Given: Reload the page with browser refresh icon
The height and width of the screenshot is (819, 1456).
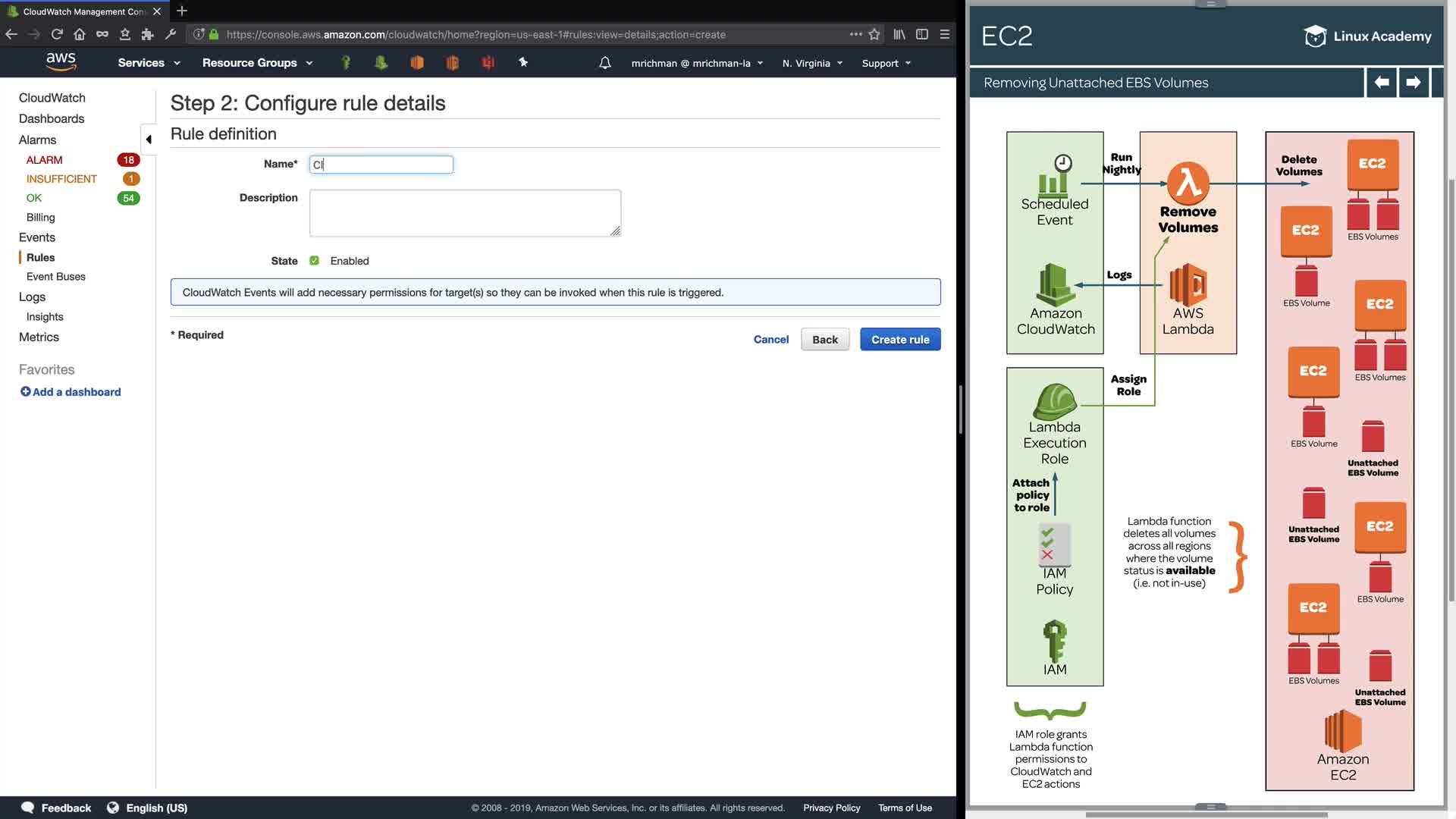Looking at the screenshot, I should point(57,34).
